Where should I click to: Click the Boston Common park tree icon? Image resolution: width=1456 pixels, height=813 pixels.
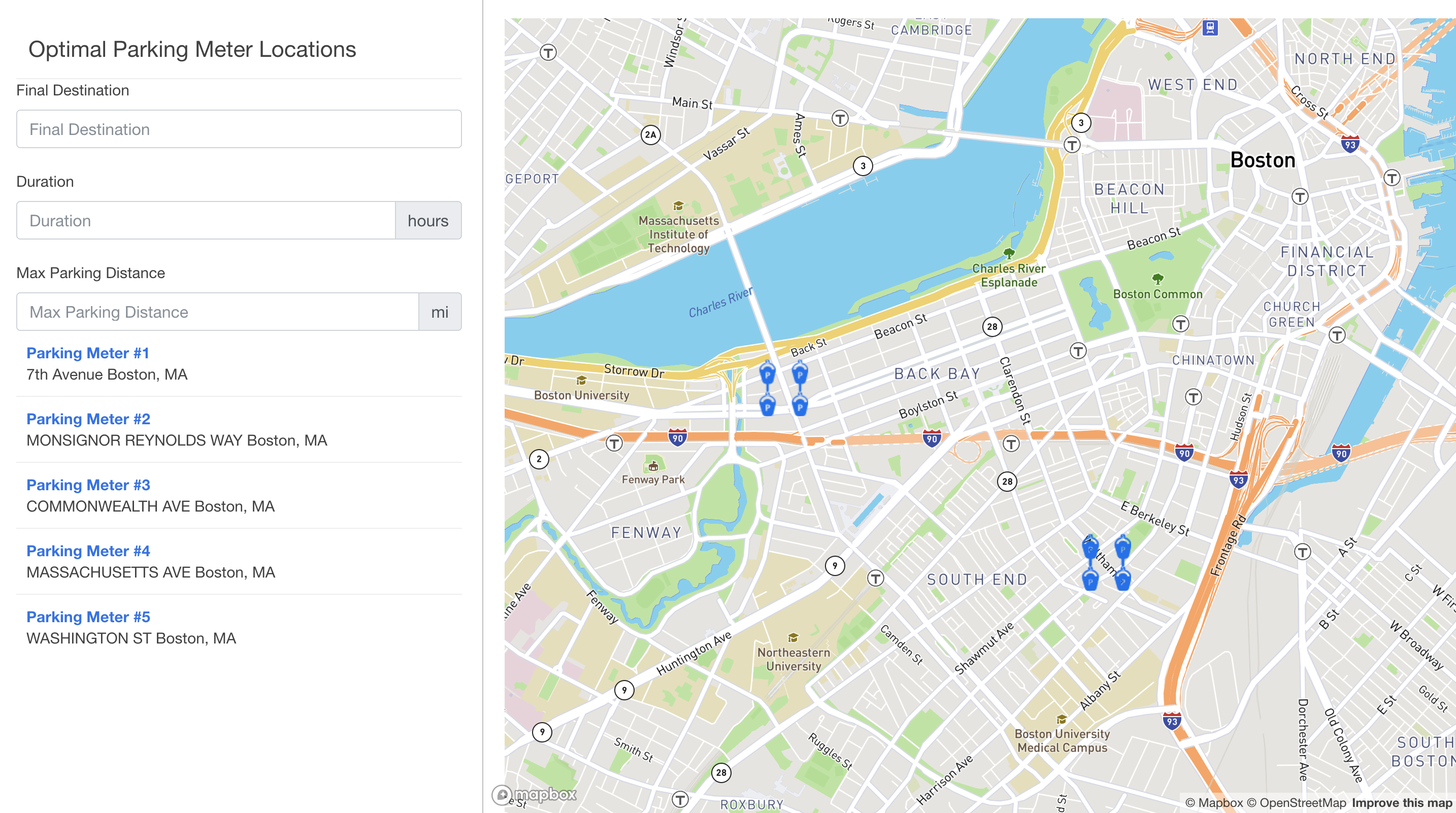1157,279
